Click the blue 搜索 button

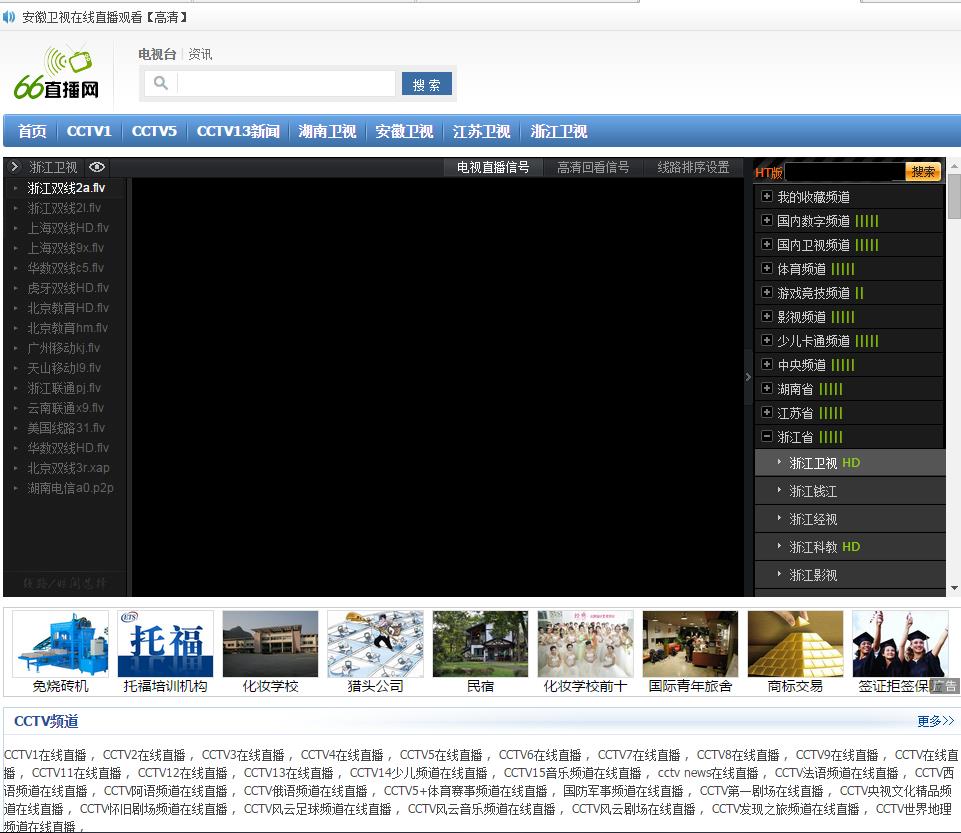click(x=427, y=84)
